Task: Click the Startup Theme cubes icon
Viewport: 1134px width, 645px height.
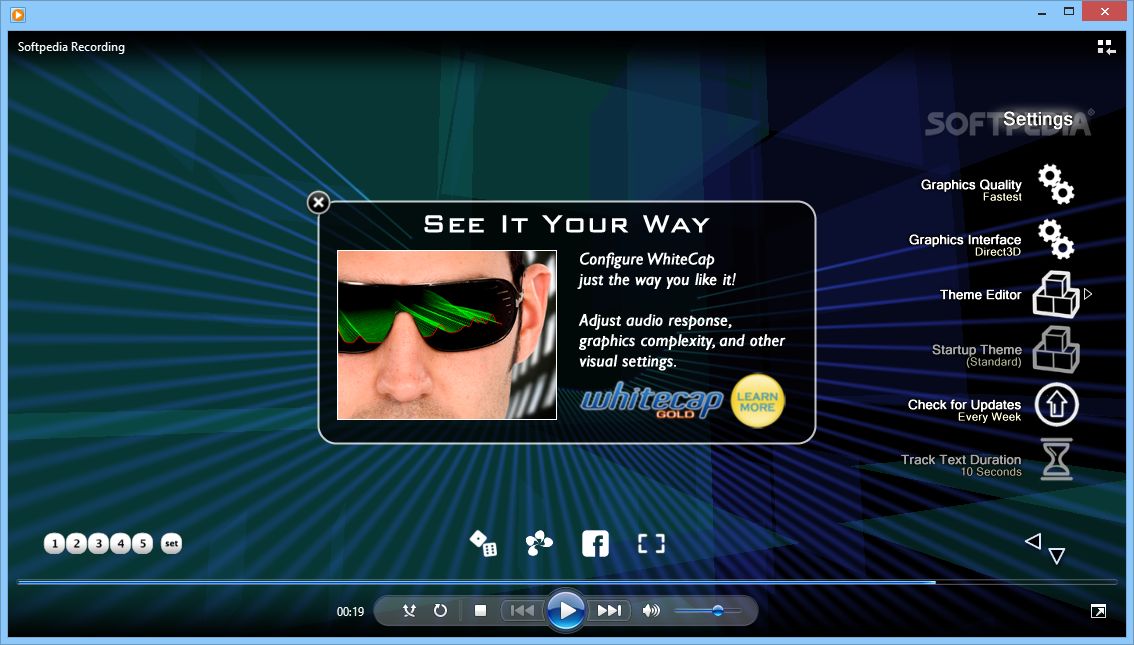Action: pos(1056,349)
